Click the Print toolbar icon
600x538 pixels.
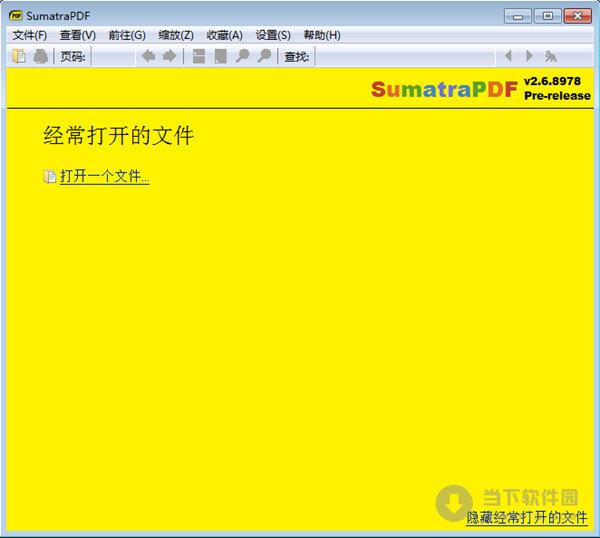click(x=40, y=56)
